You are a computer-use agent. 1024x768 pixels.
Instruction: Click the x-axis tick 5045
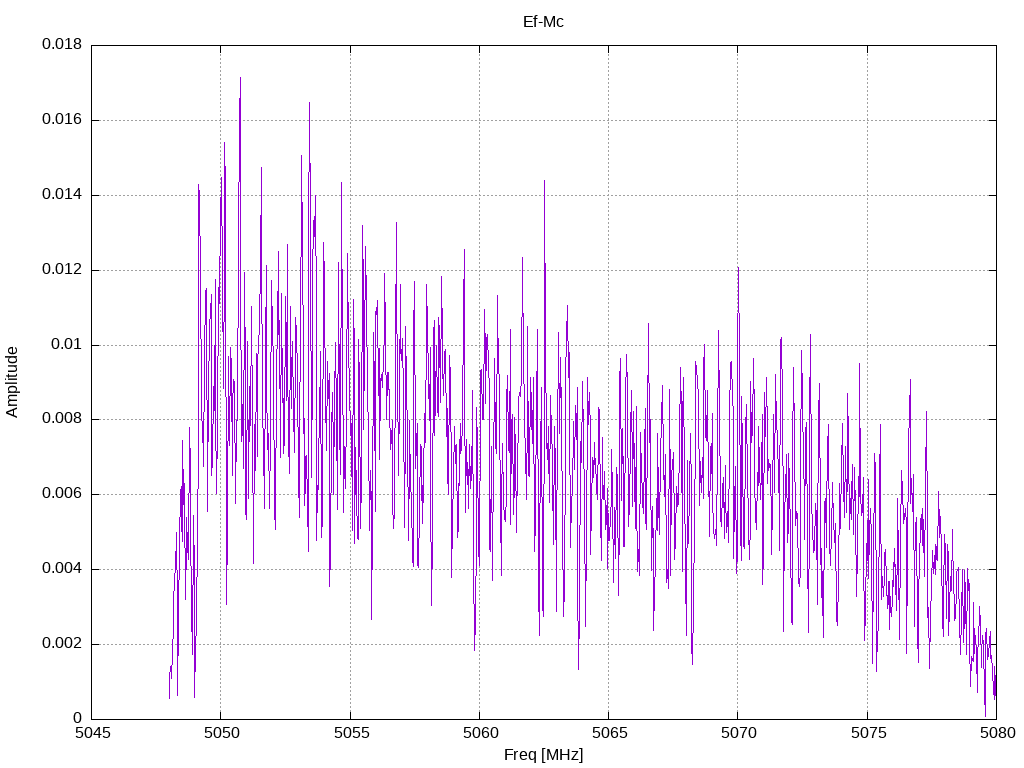[93, 733]
